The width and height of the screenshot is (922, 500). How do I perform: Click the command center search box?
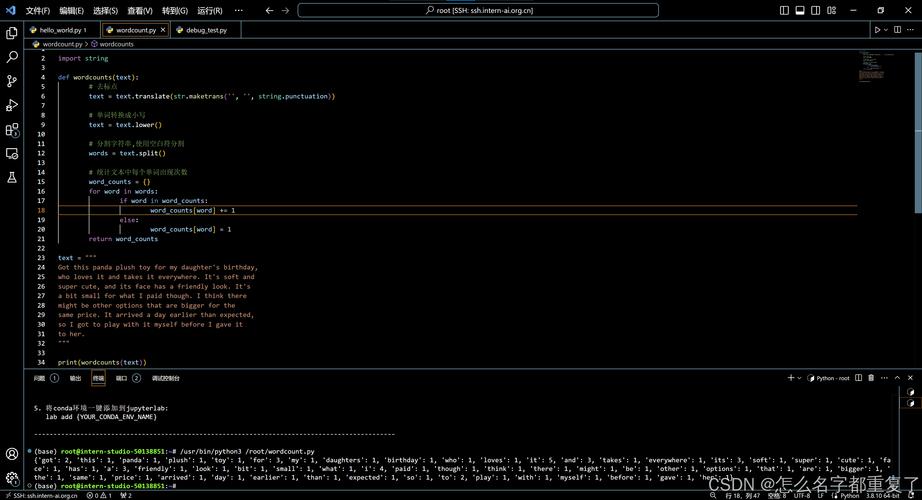pos(478,10)
